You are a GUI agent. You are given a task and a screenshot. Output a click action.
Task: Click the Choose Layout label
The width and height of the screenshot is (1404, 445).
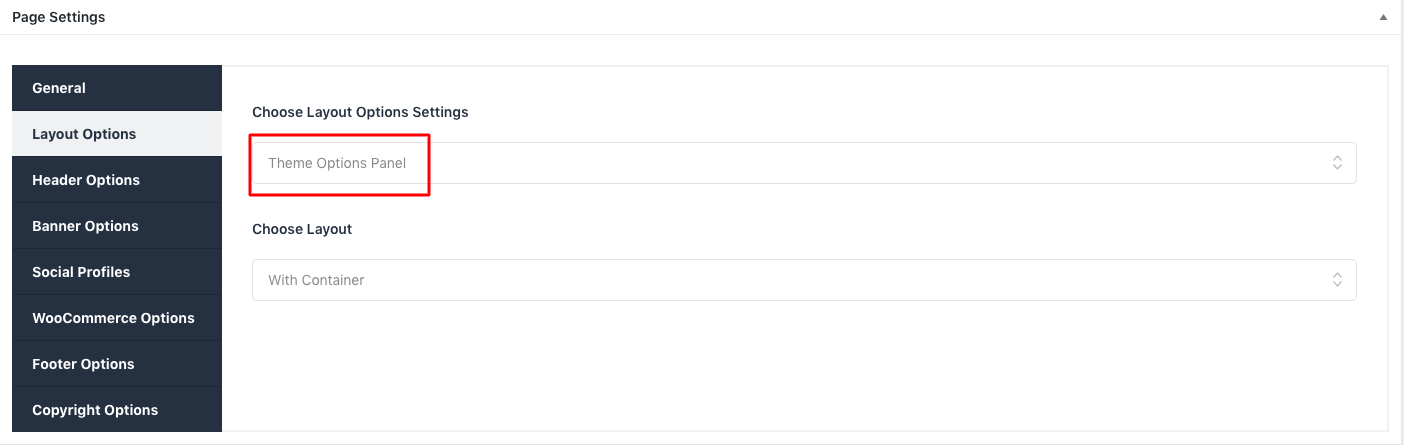point(302,229)
